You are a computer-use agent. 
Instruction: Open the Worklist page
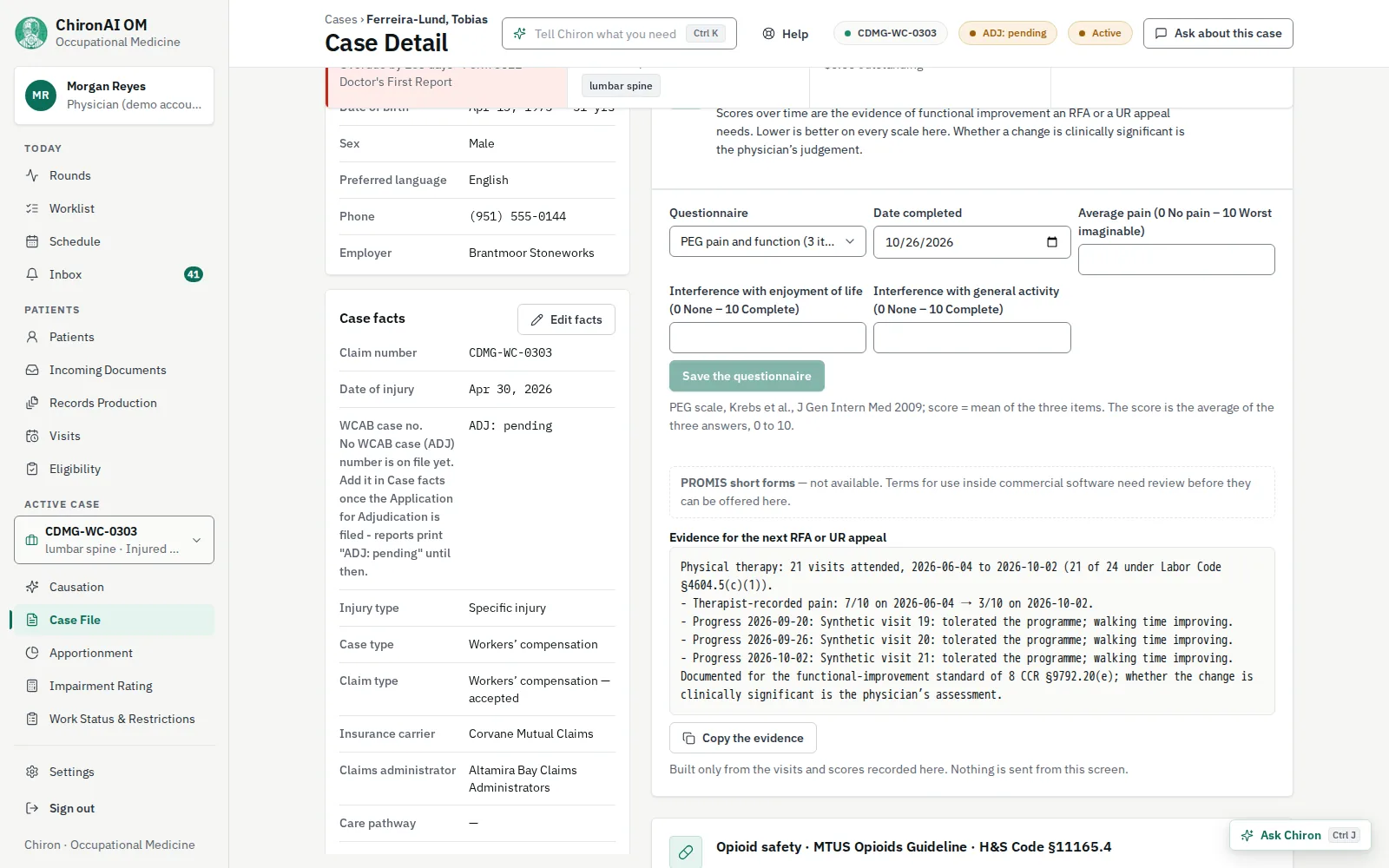pyautogui.click(x=114, y=208)
